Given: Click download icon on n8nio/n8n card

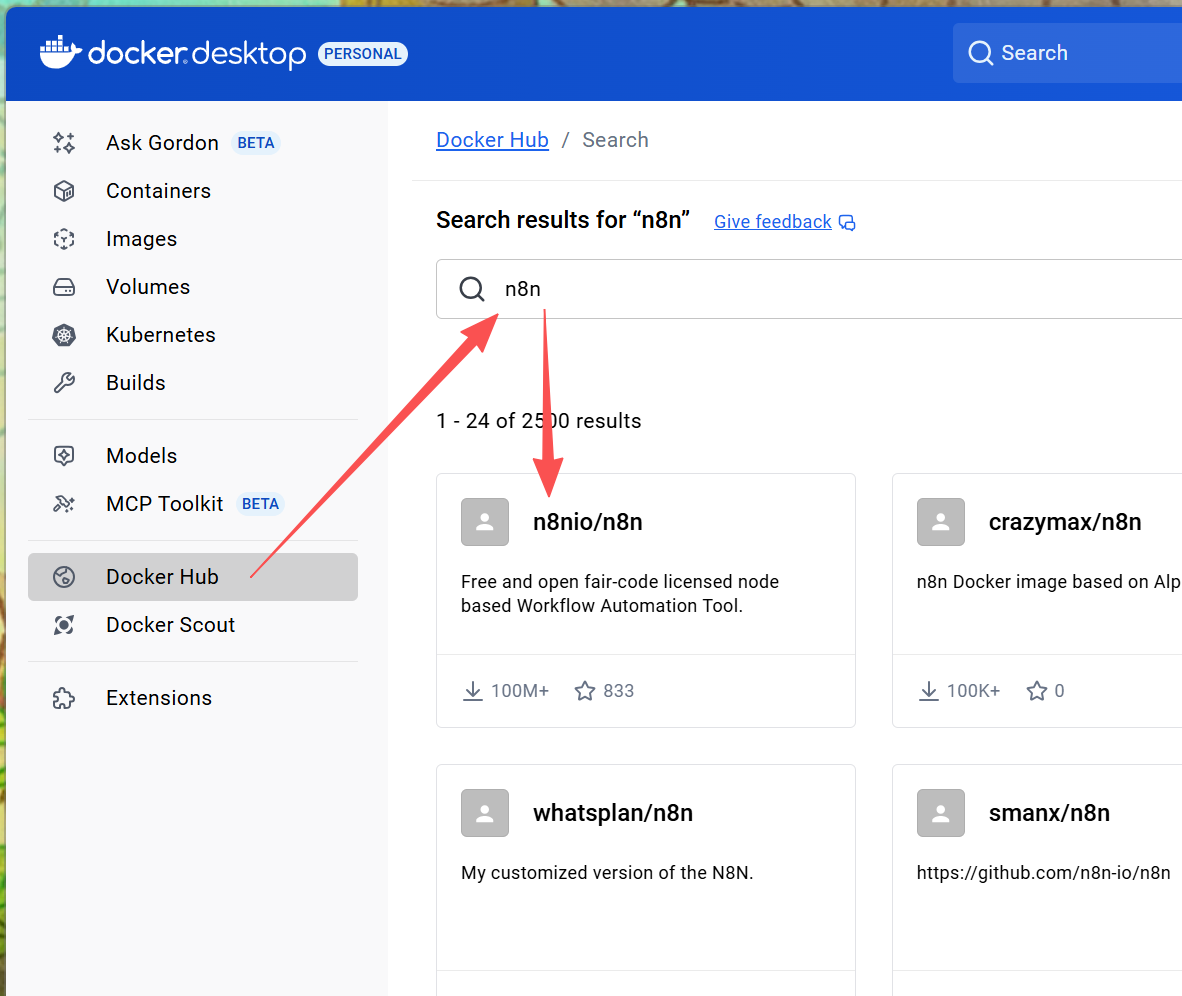Looking at the screenshot, I should [x=473, y=691].
